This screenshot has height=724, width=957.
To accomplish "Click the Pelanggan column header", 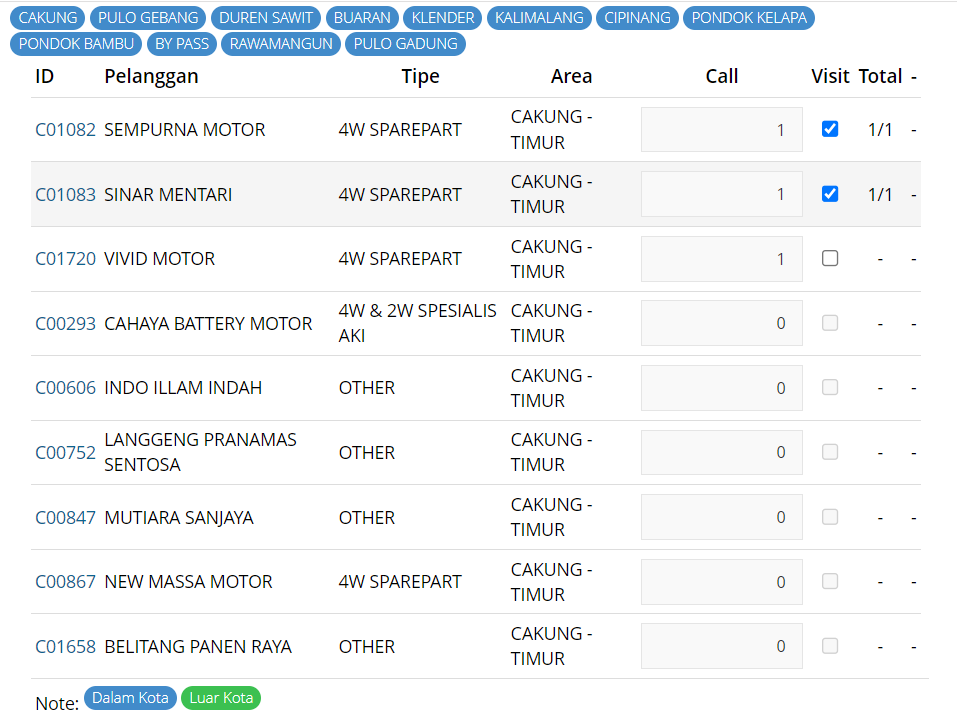I will pyautogui.click(x=151, y=76).
